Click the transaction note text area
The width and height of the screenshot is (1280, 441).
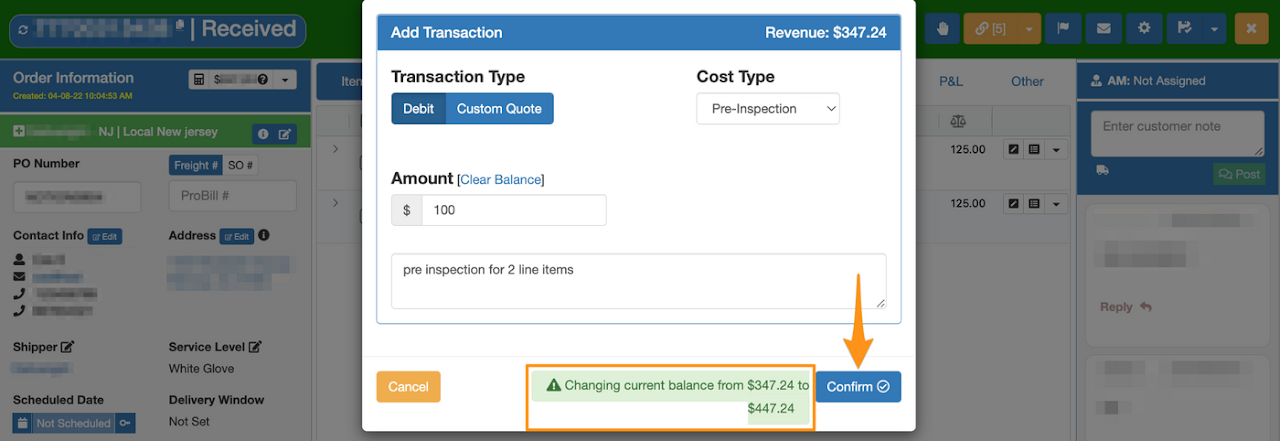(639, 281)
